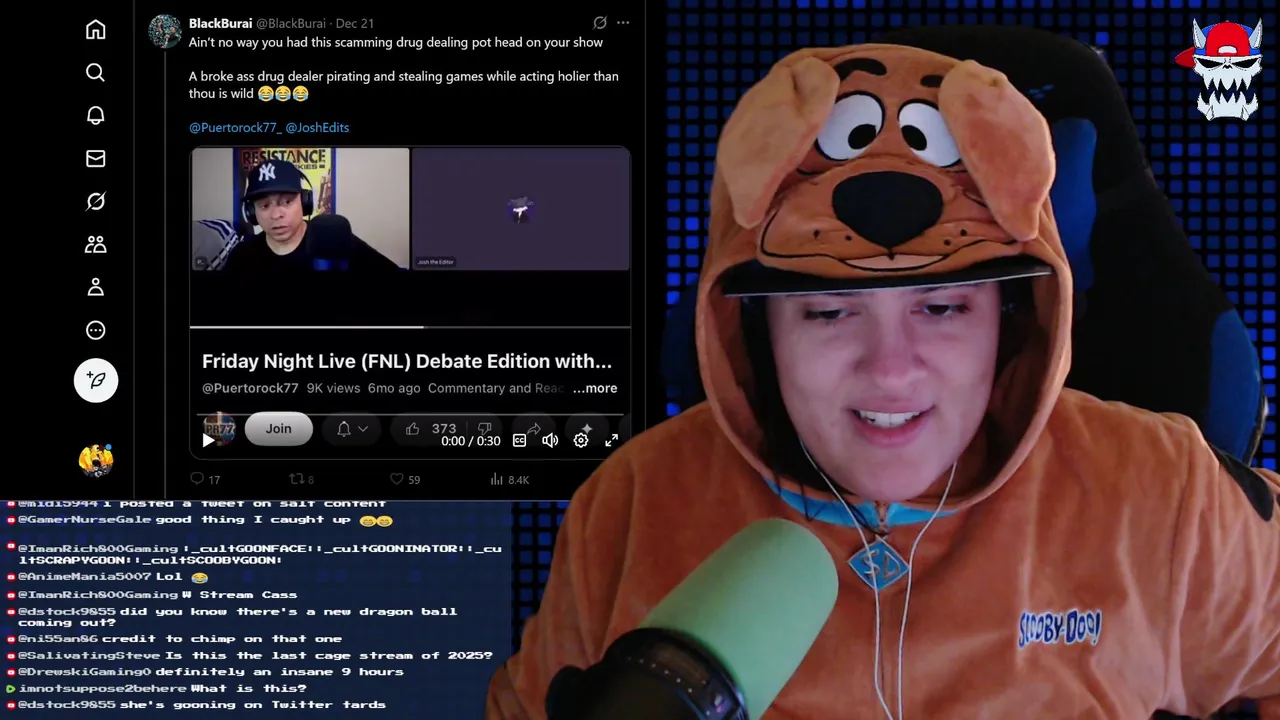This screenshot has height=720, width=1280.
Task: Open the X Home icon in sidebar
Action: point(95,30)
